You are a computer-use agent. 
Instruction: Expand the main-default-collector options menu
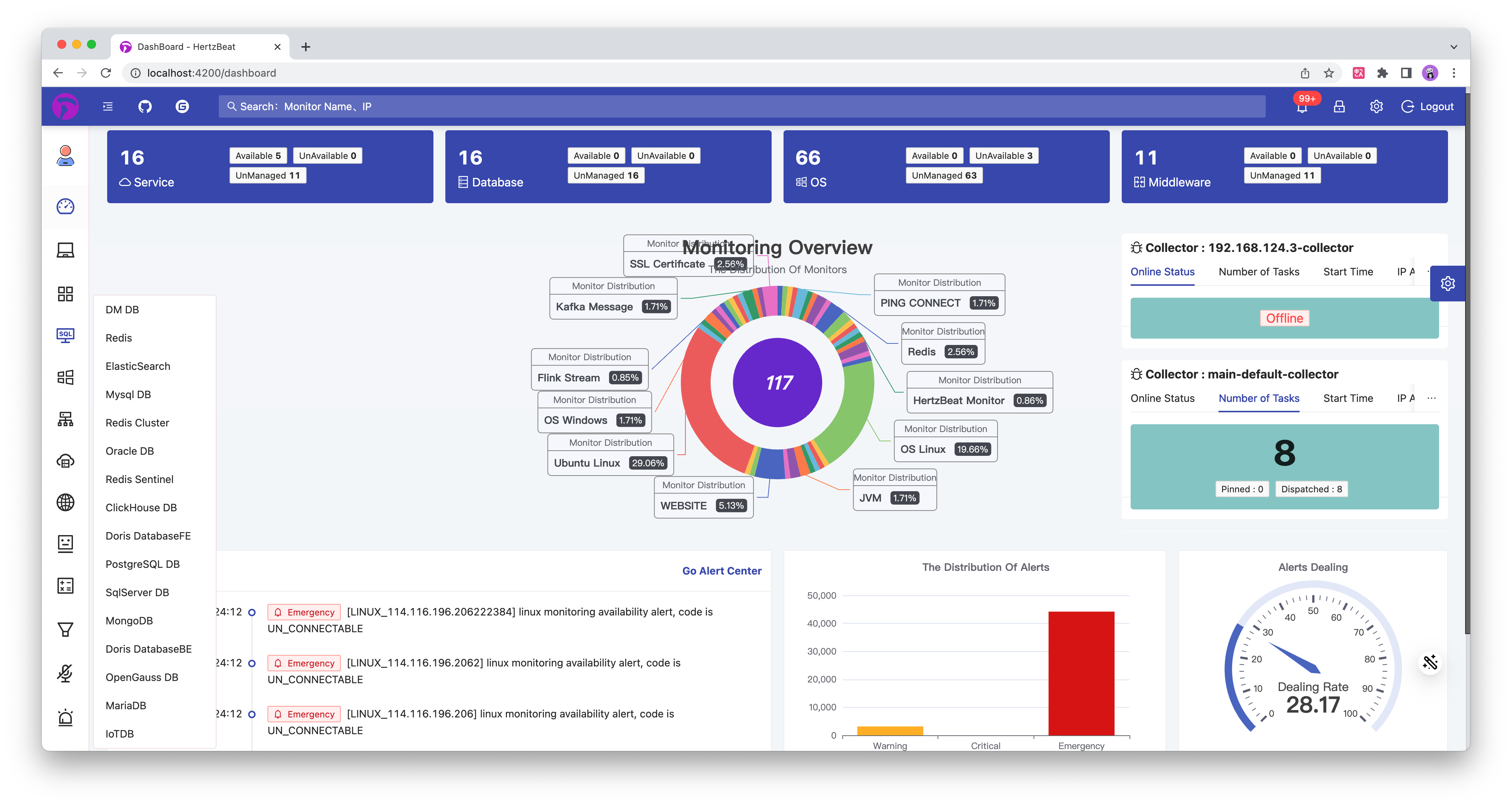(x=1432, y=399)
